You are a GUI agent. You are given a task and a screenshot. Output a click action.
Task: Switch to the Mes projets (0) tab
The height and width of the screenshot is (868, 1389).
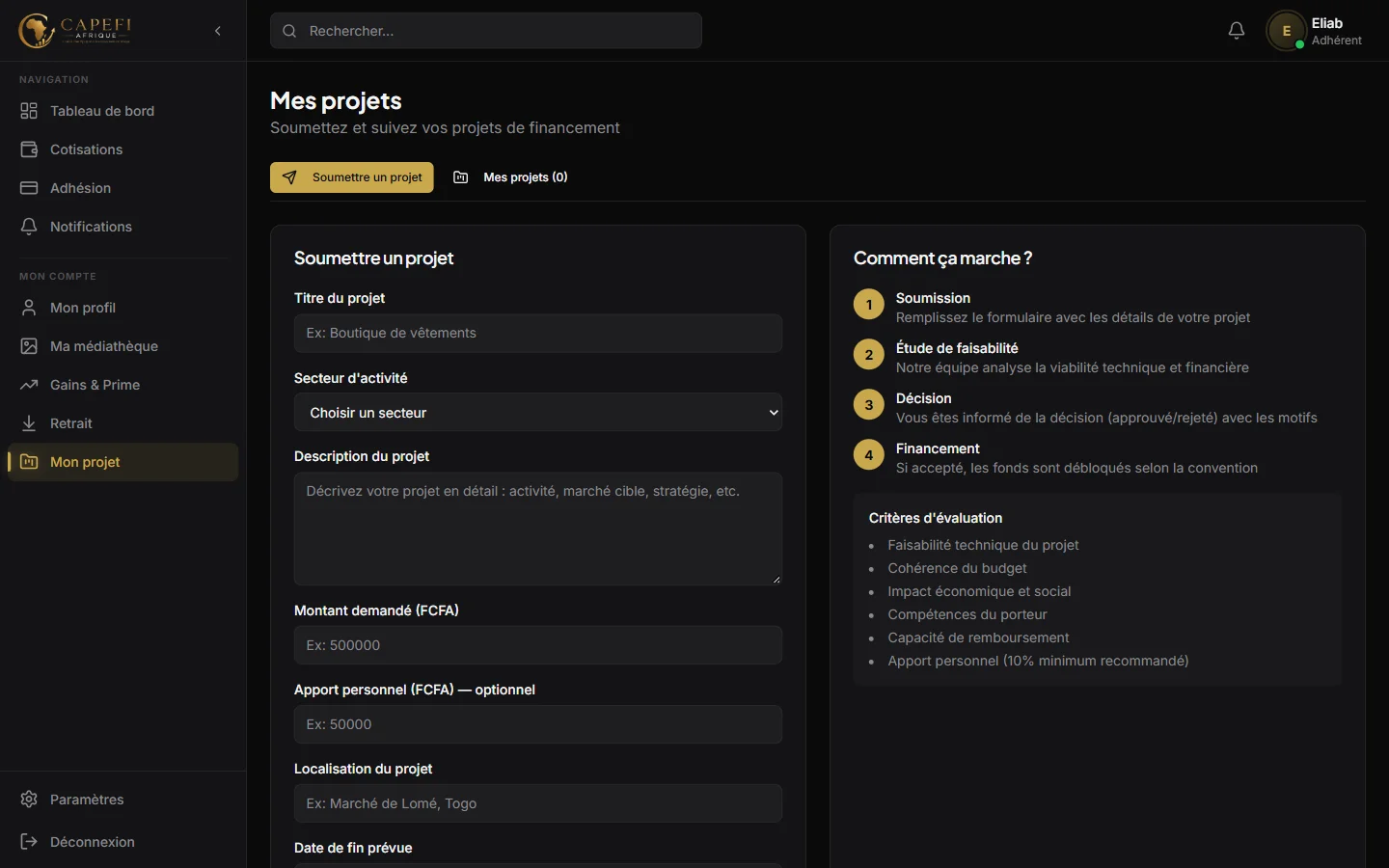511,177
